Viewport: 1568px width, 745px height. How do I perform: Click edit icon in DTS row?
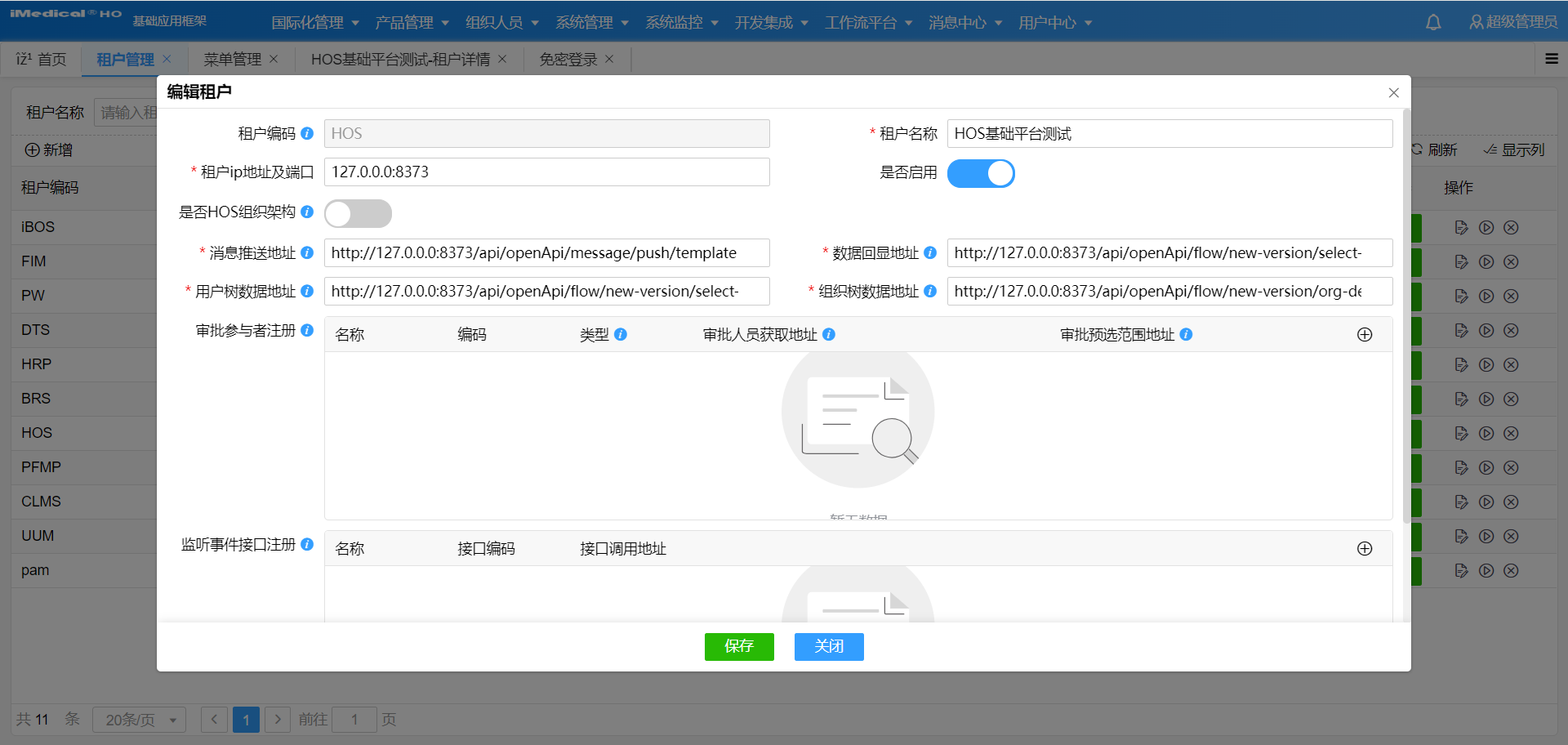[x=1461, y=330]
